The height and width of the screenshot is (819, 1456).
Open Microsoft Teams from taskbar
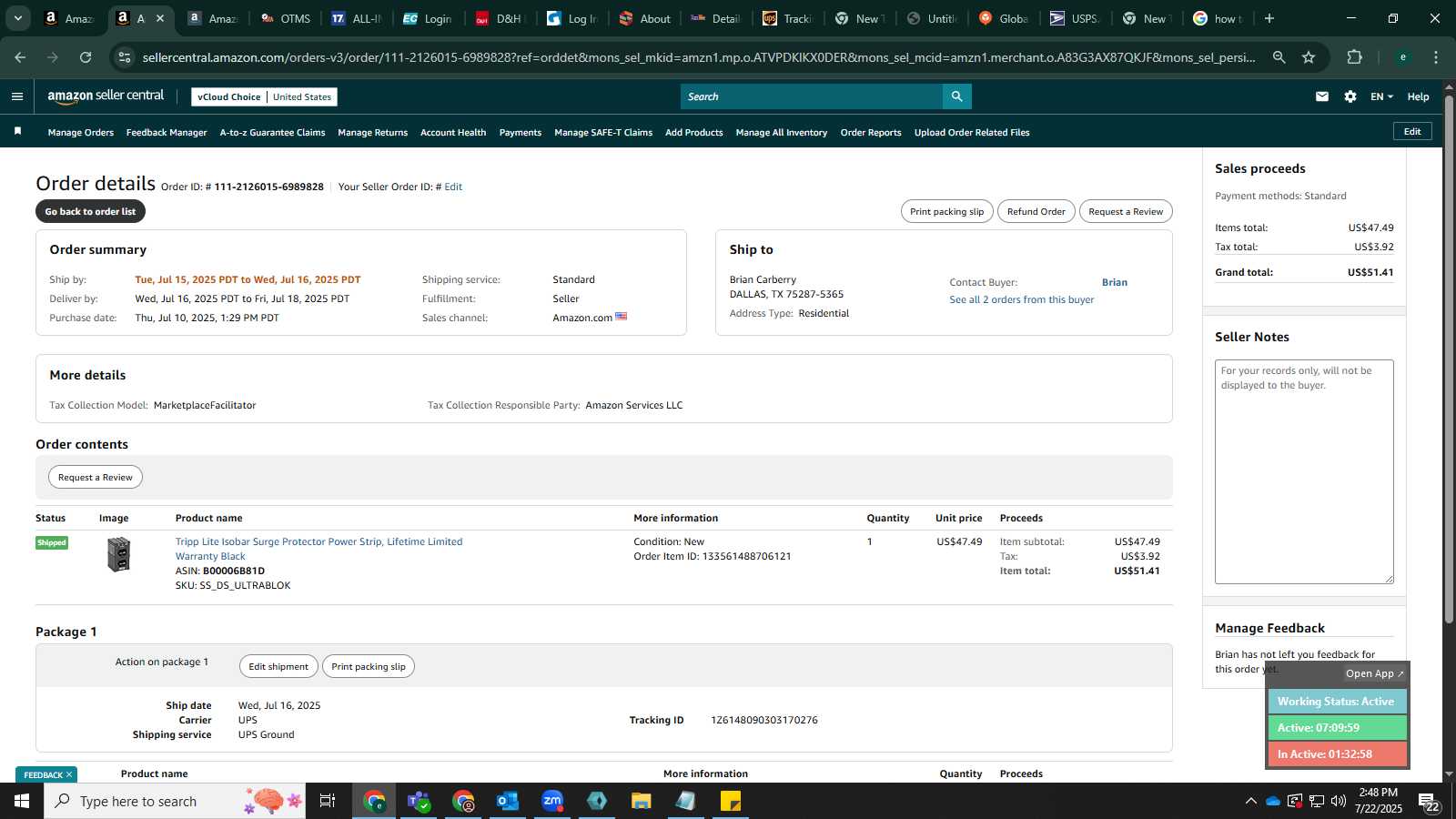pyautogui.click(x=419, y=801)
